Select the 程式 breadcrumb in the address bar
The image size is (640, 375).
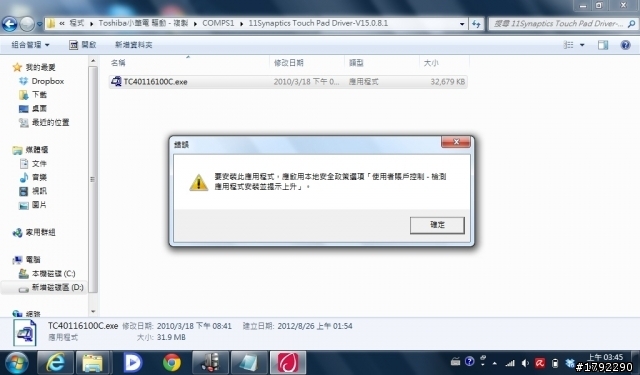pos(76,23)
